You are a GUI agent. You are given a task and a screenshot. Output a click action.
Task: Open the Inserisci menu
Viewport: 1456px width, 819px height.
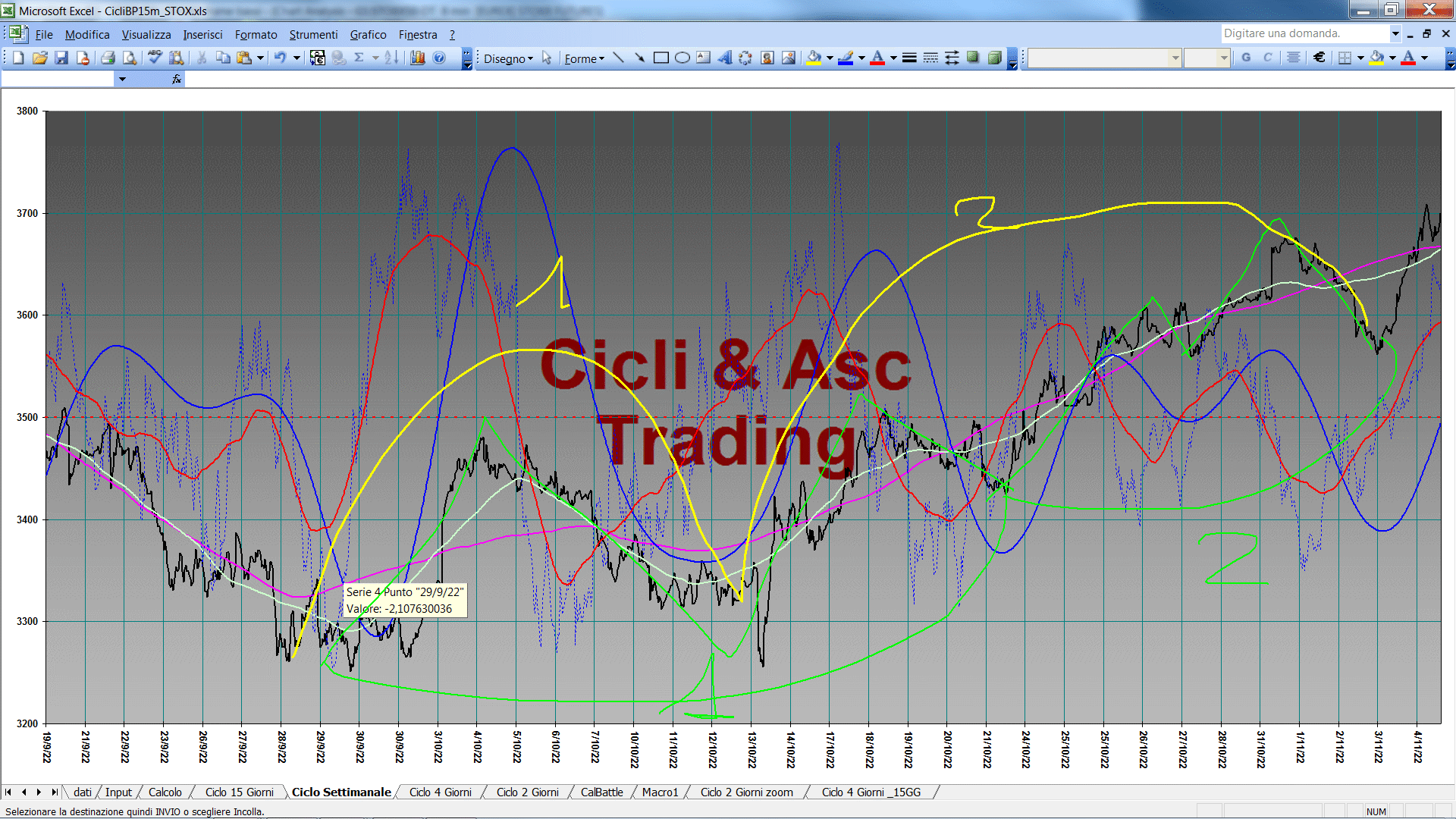point(202,35)
